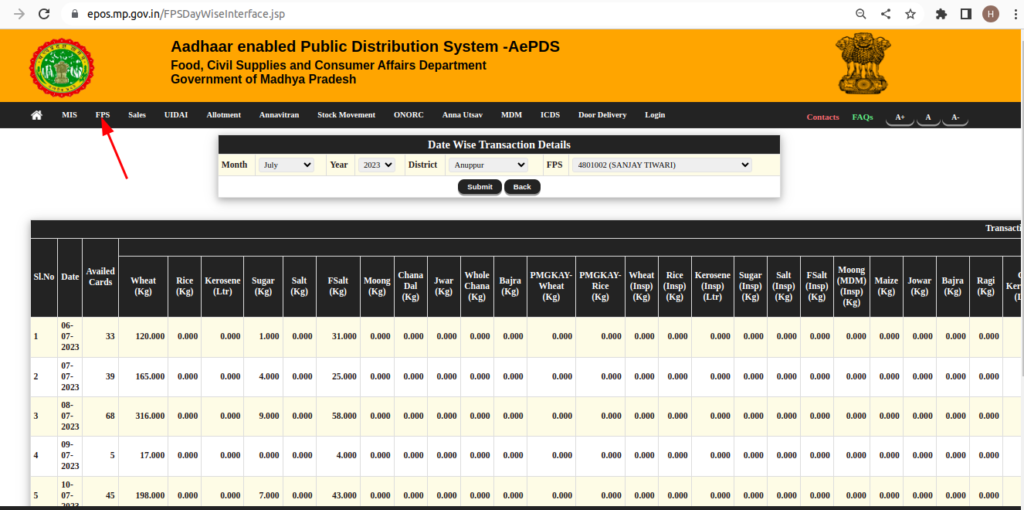
Task: Open the browser extensions puzzle icon
Action: pyautogui.click(x=941, y=14)
